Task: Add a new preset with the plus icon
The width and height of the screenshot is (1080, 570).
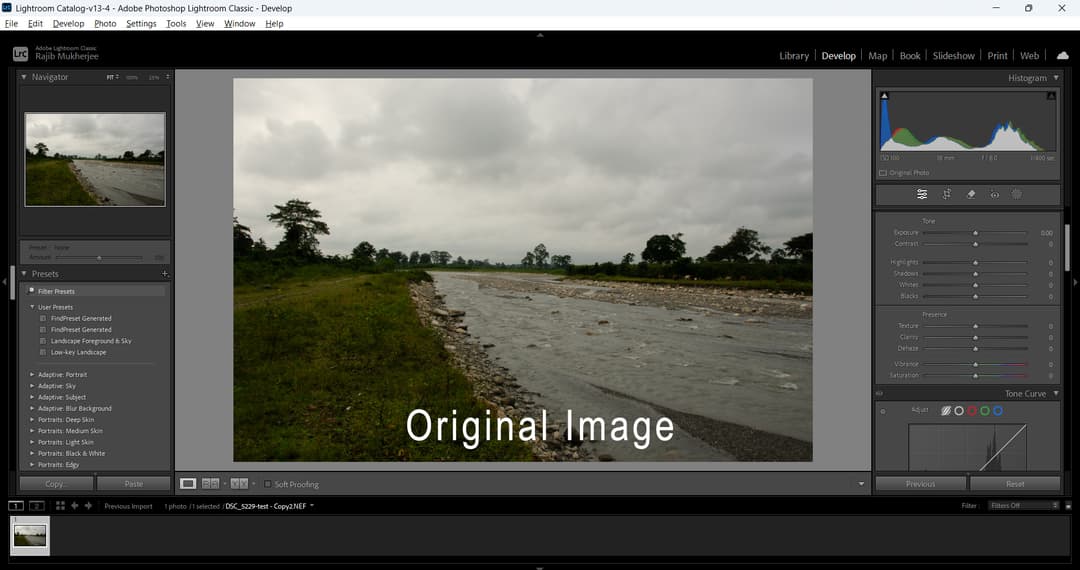Action: pyautogui.click(x=165, y=273)
